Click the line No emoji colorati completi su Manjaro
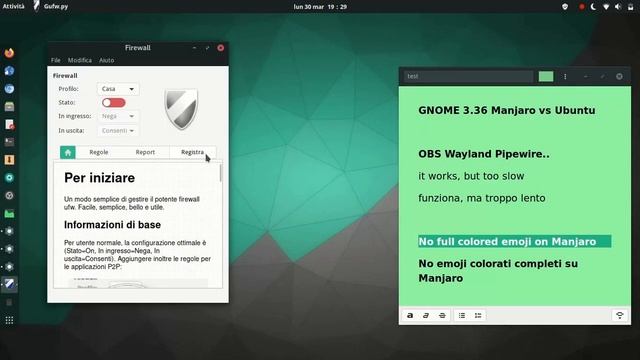Image resolution: width=640 pixels, height=360 pixels. [498, 271]
